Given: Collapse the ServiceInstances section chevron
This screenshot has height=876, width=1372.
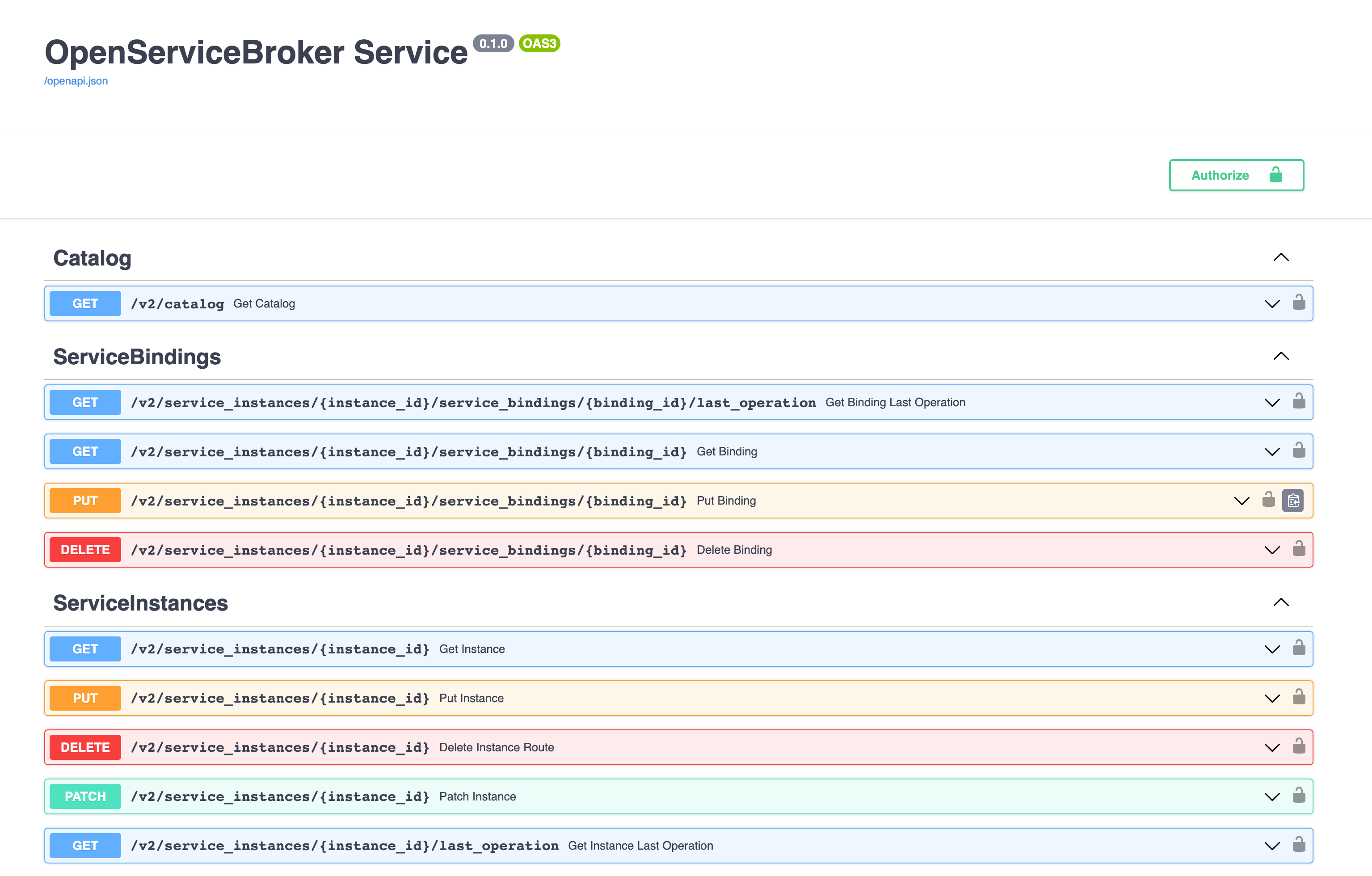Looking at the screenshot, I should pyautogui.click(x=1281, y=602).
